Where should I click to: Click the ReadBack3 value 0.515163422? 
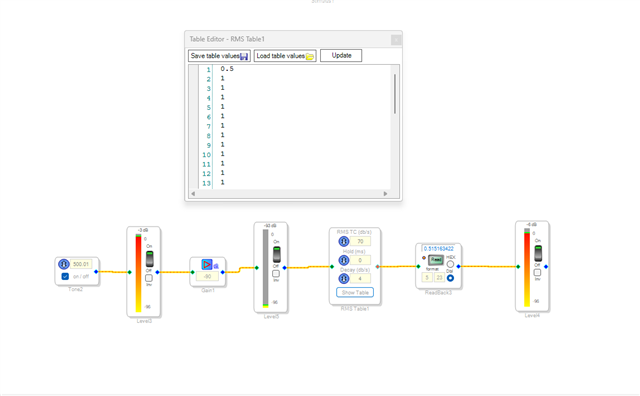pyautogui.click(x=438, y=249)
